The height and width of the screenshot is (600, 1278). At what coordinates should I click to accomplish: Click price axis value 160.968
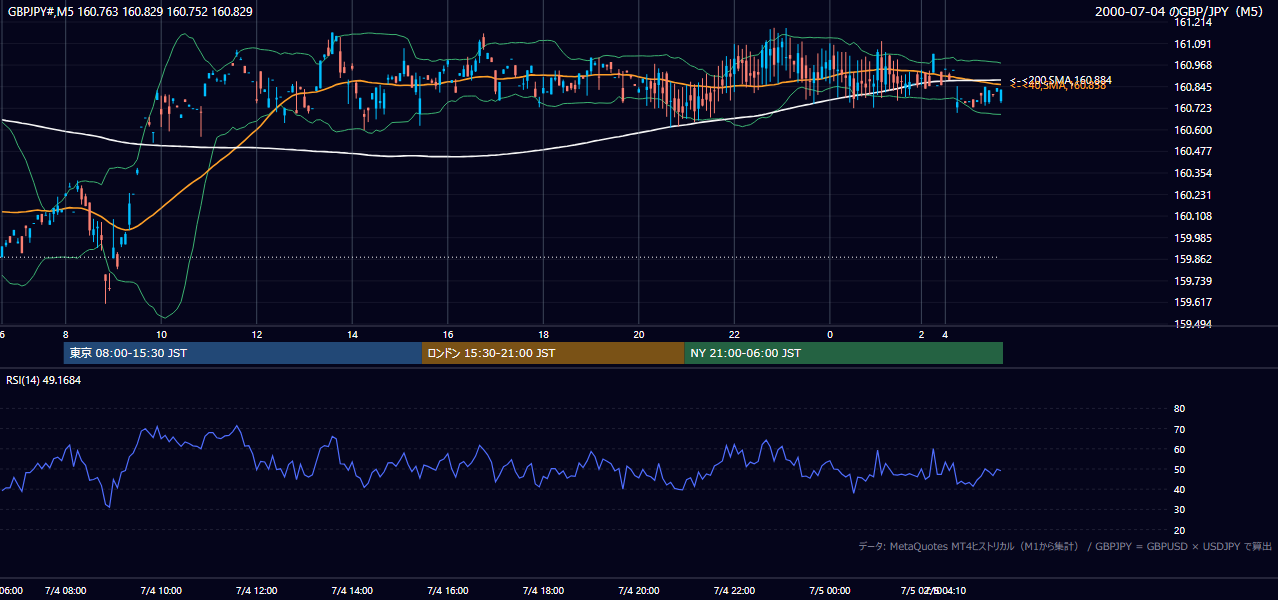[x=1193, y=65]
